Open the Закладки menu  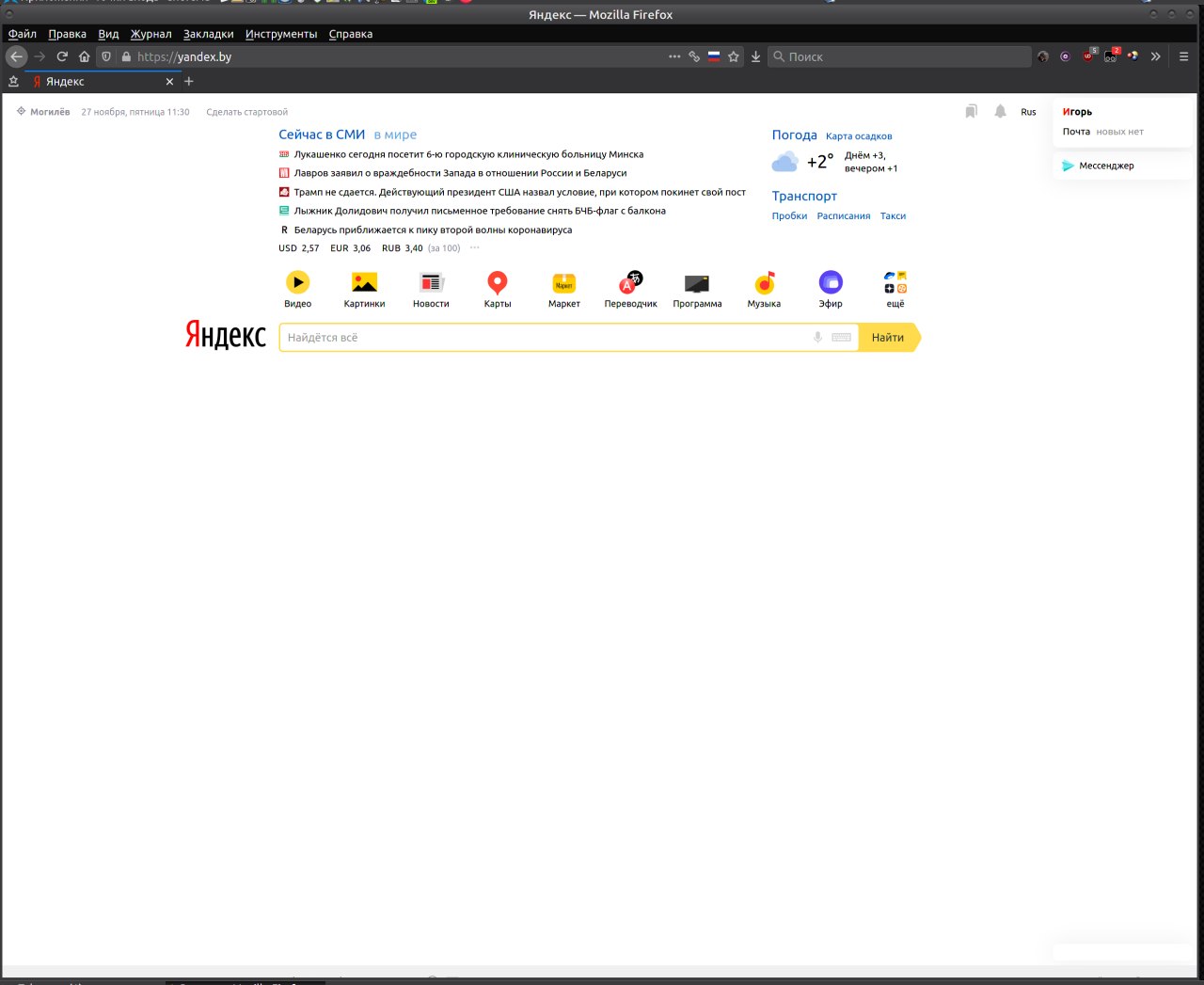pos(209,34)
